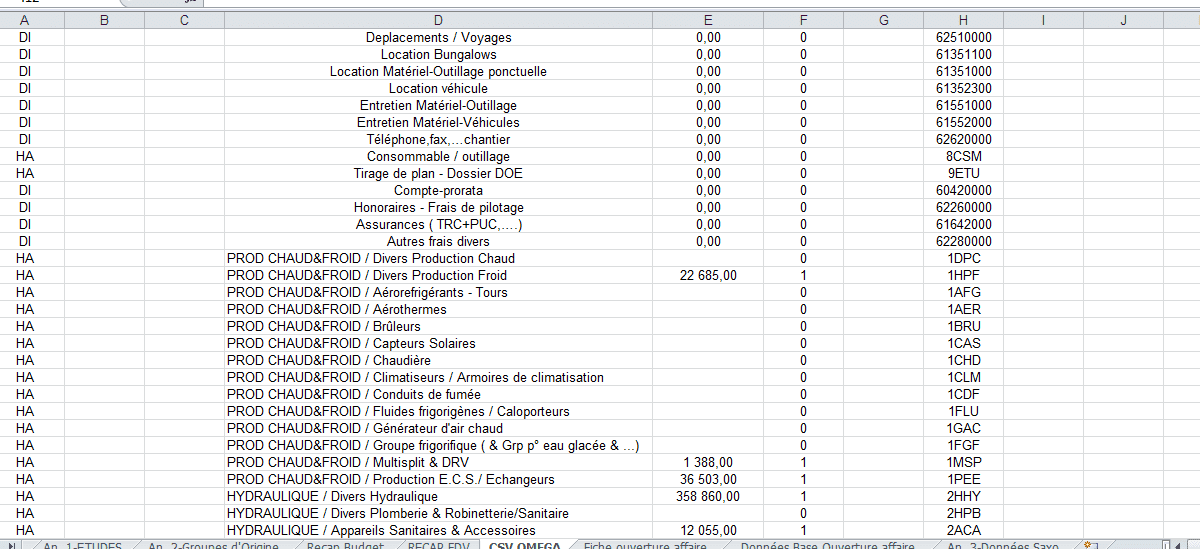Select the 'Compte-prorata' cell
This screenshot has width=1200, height=549.
tap(438, 190)
